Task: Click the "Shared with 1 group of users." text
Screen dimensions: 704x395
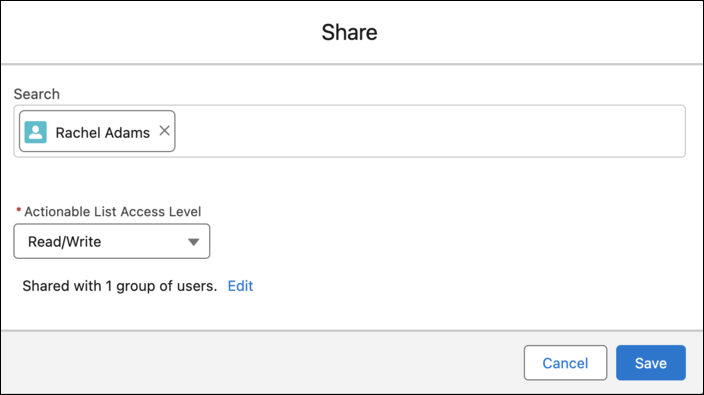Action: 120,286
